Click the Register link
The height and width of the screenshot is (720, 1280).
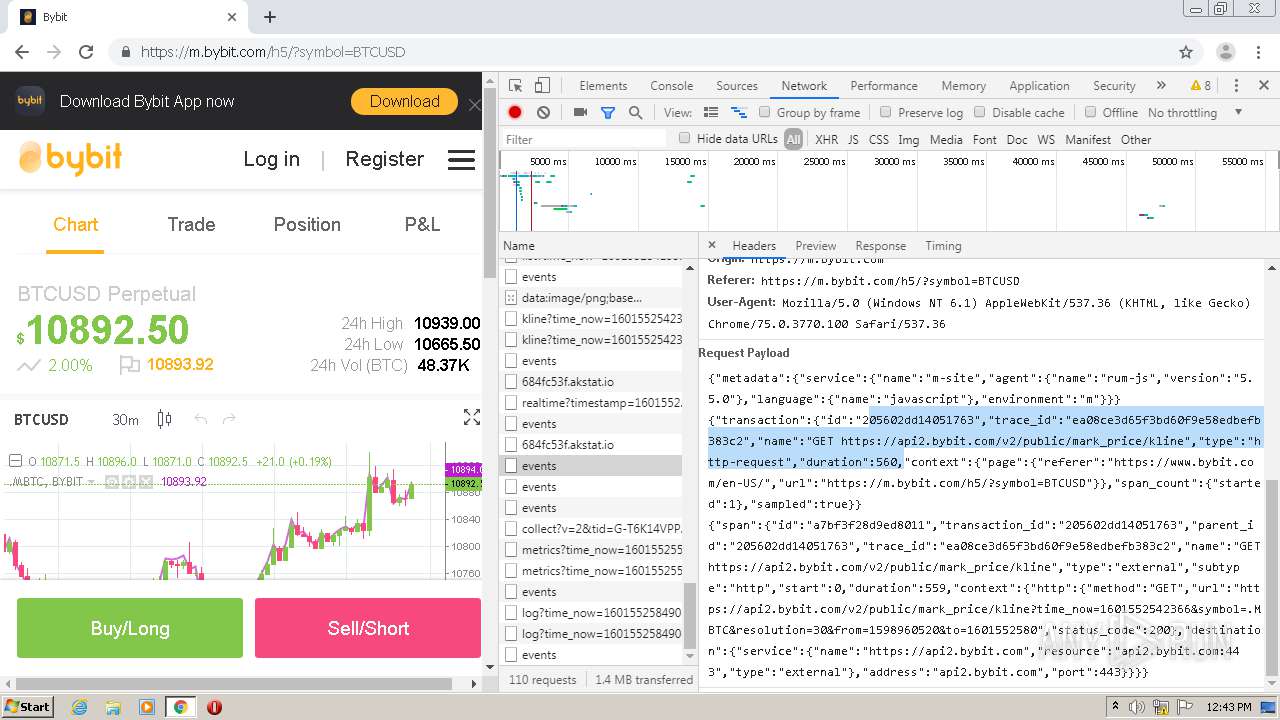(x=385, y=159)
